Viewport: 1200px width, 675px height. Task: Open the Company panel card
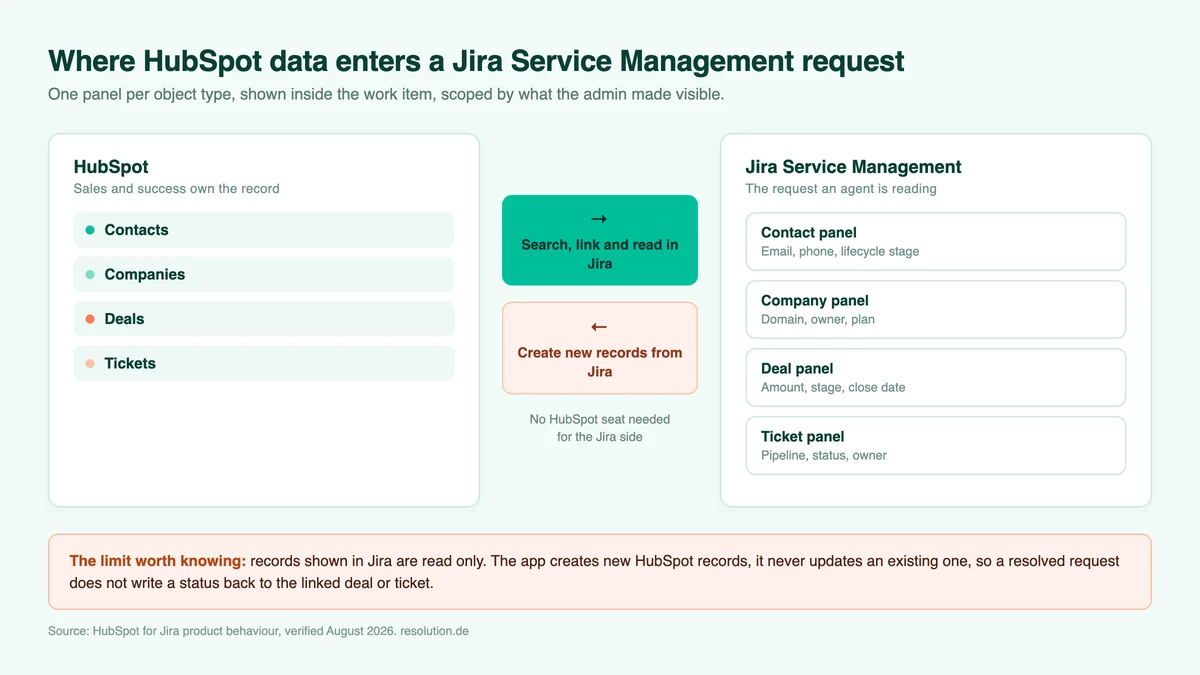(936, 309)
